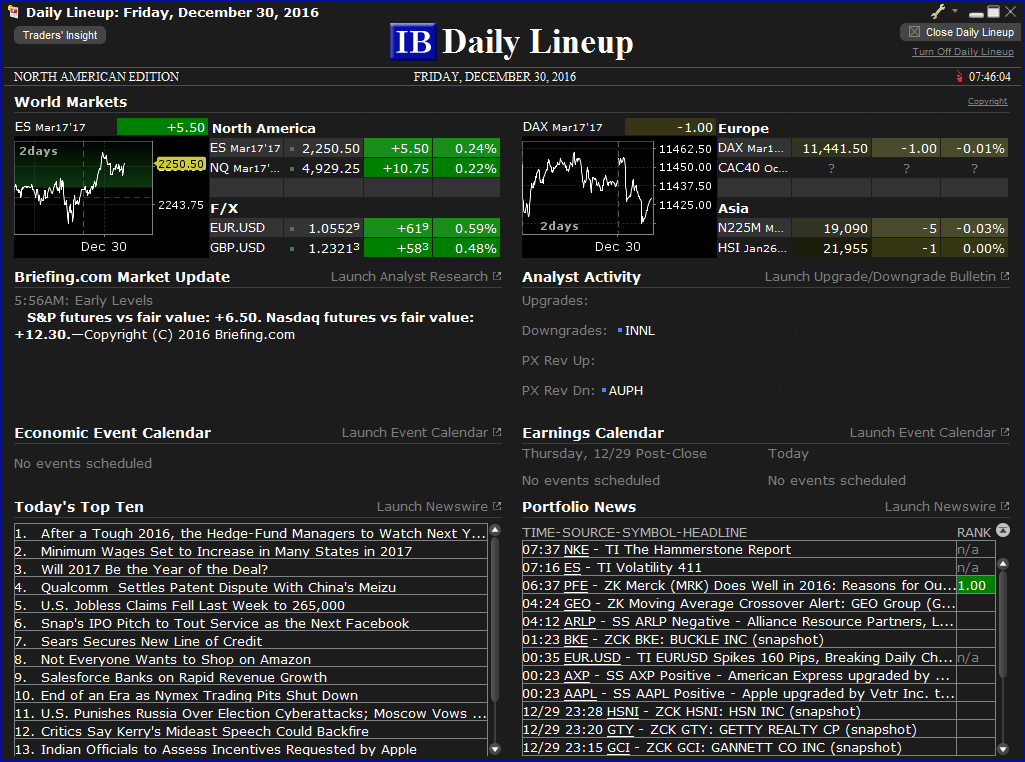Click the round up-arrow button beside RANK
The image size is (1025, 762).
tap(1003, 530)
